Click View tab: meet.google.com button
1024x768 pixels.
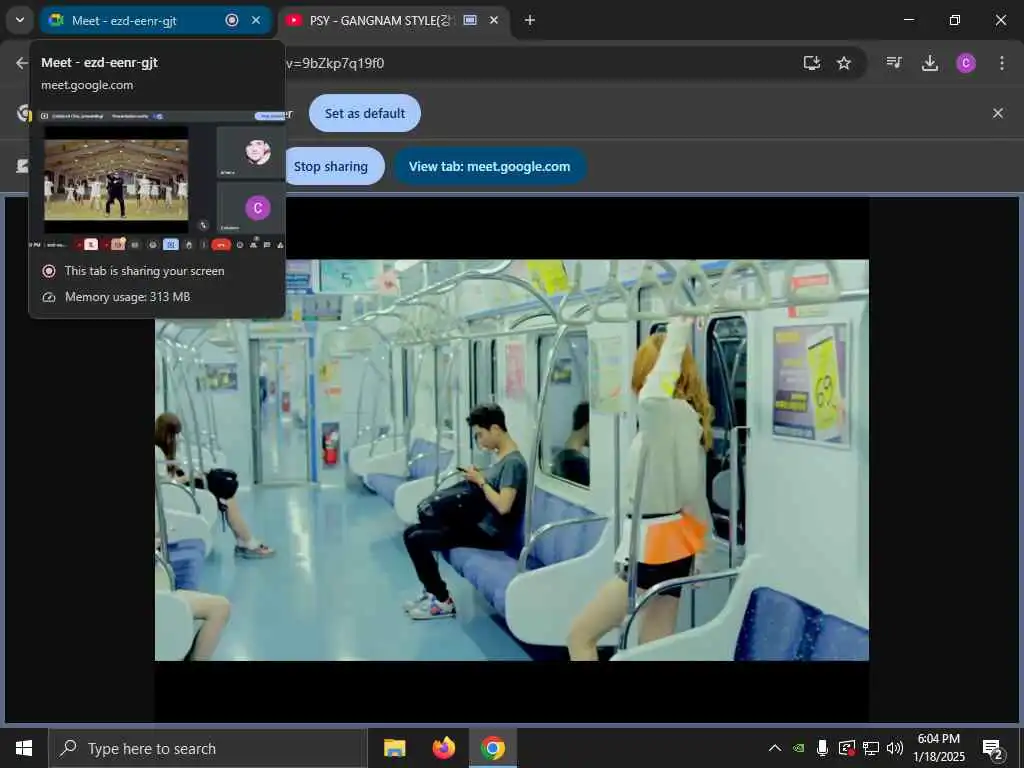click(x=489, y=167)
